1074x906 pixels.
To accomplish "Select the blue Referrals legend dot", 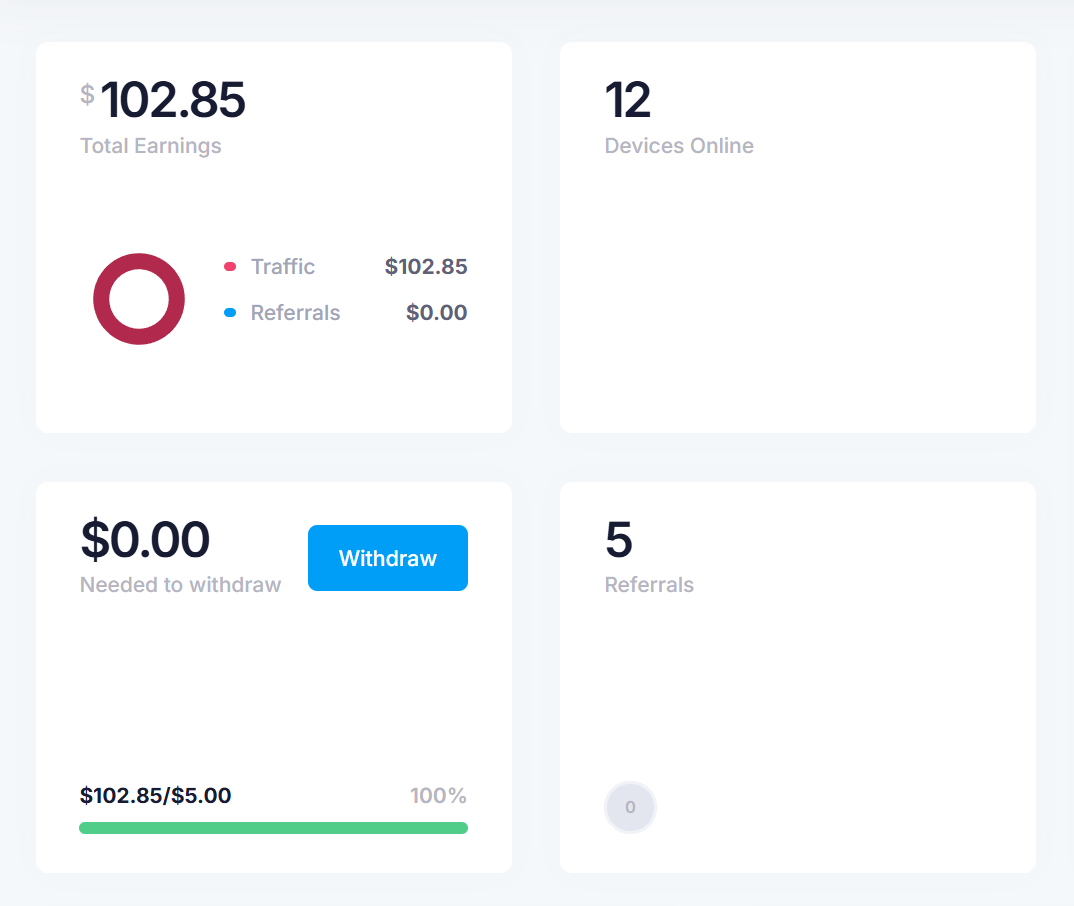I will pyautogui.click(x=230, y=313).
